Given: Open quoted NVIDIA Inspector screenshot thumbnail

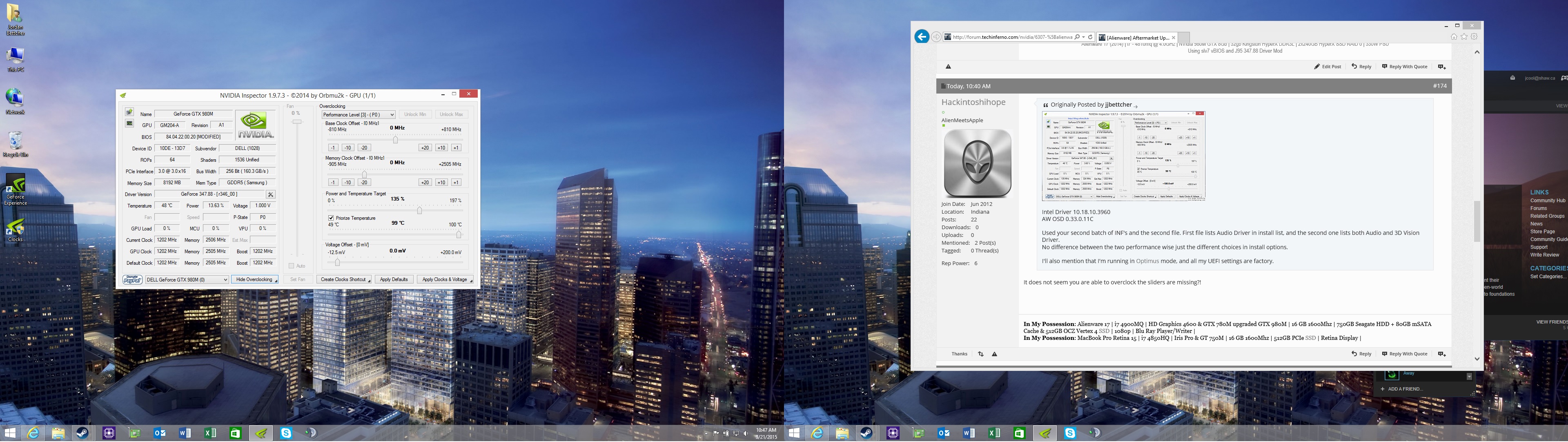Looking at the screenshot, I should point(1124,156).
